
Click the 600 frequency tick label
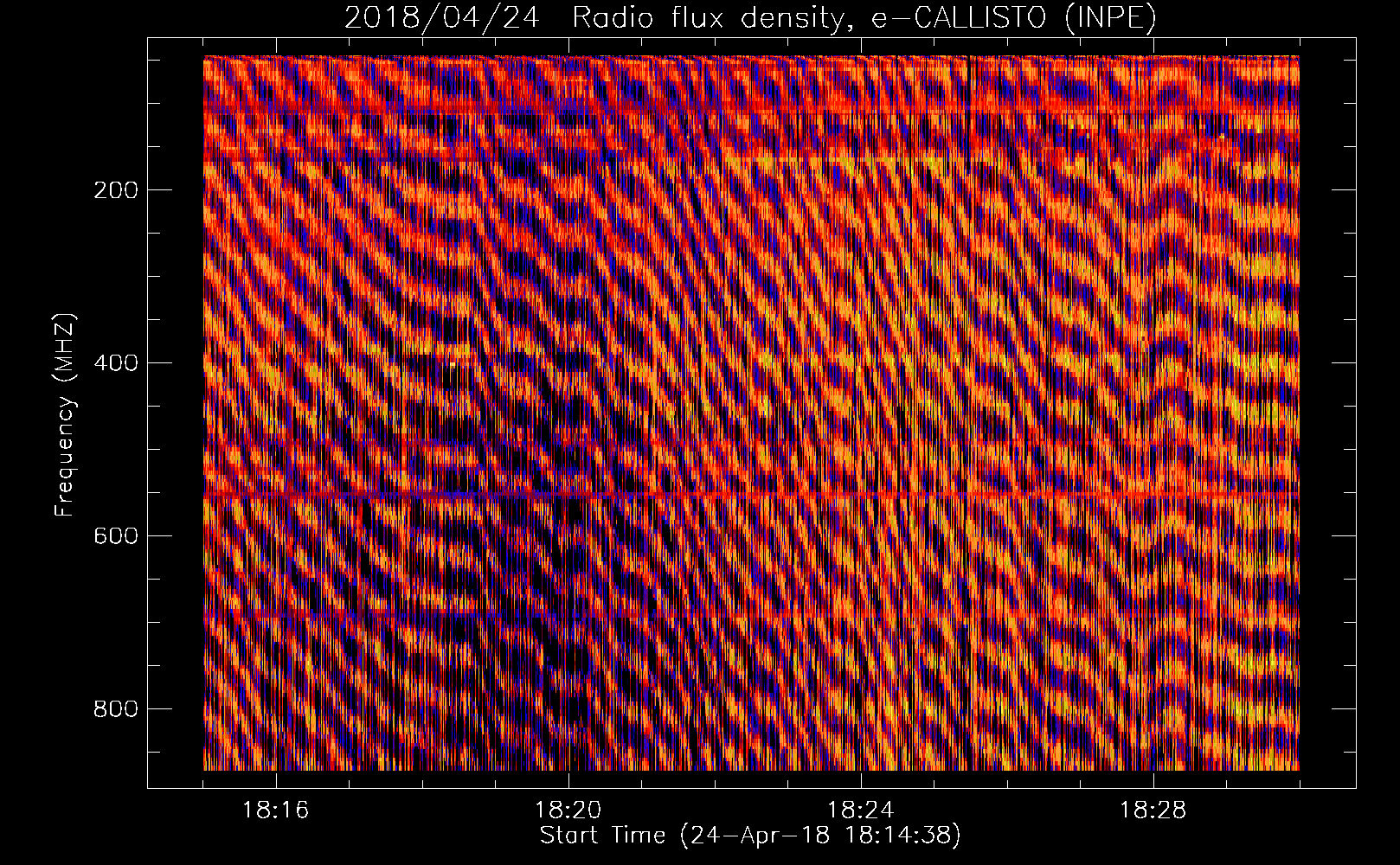(116, 536)
